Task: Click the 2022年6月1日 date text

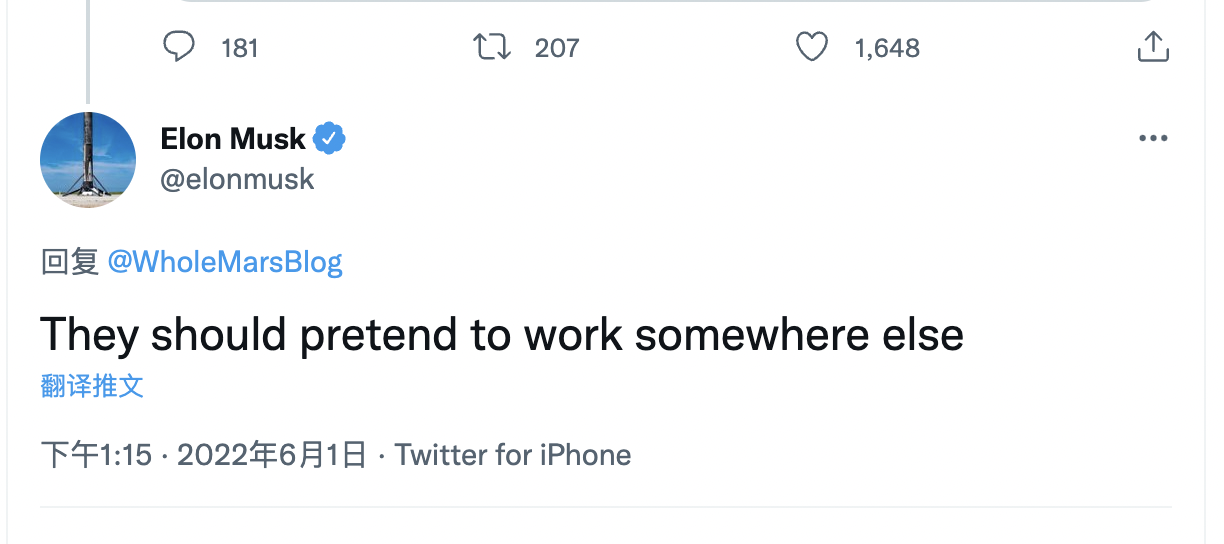Action: pos(272,456)
